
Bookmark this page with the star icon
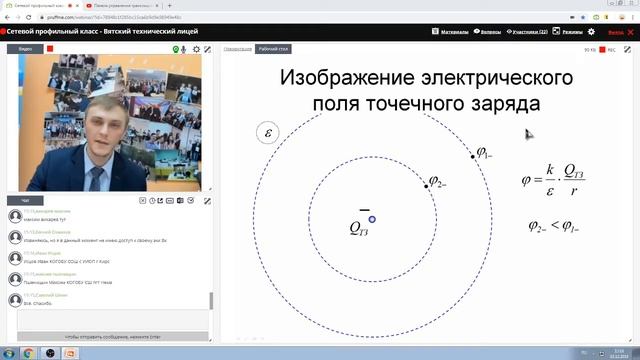(x=583, y=17)
